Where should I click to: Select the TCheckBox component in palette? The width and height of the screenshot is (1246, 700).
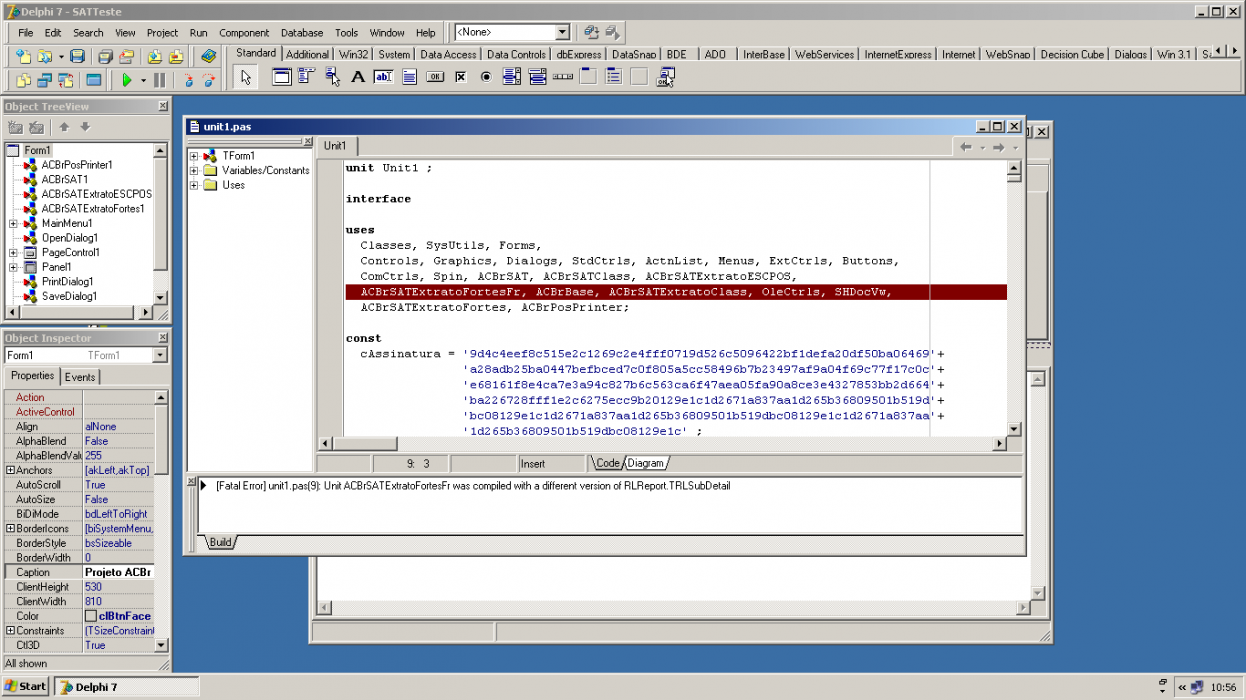point(461,77)
